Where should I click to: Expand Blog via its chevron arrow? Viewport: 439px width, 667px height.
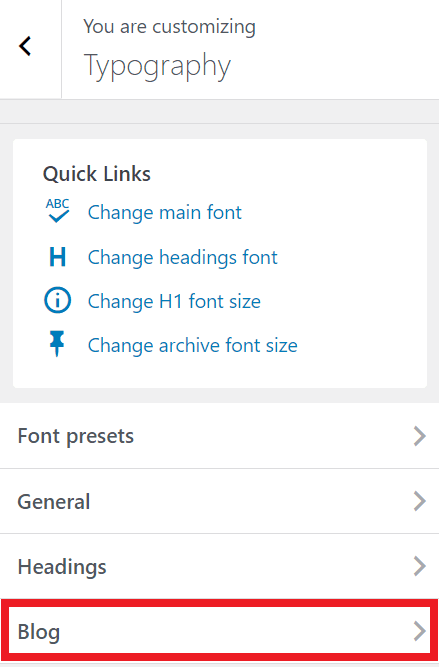[419, 631]
